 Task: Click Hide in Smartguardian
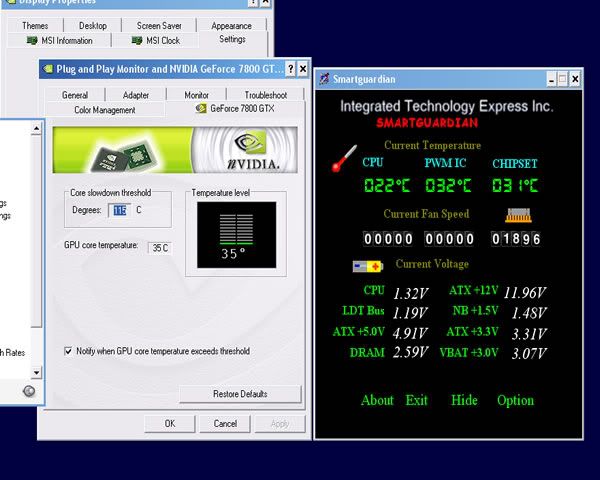[464, 400]
